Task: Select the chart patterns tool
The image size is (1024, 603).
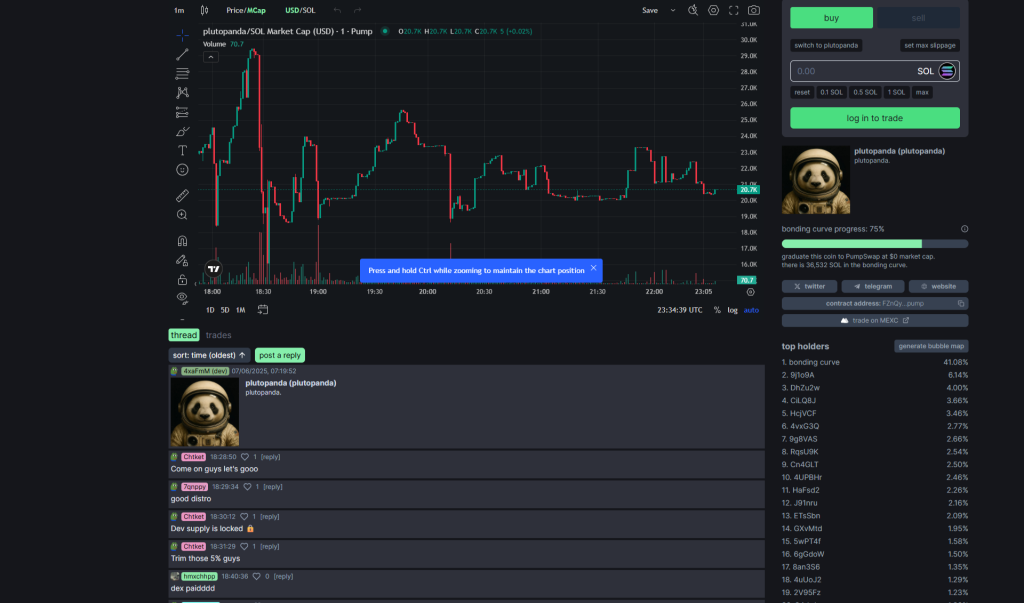Action: [x=182, y=93]
